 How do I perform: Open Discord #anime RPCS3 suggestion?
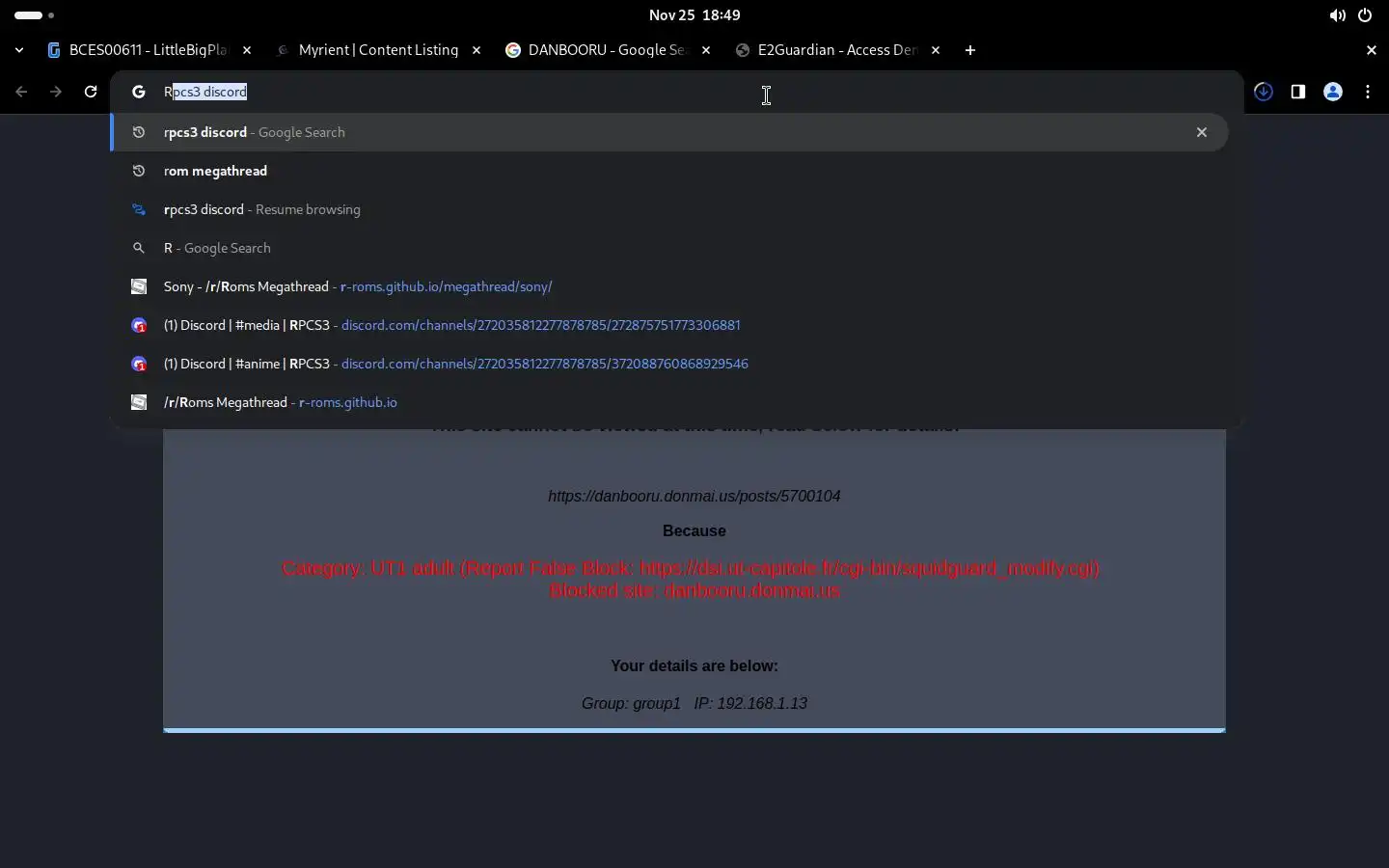point(669,364)
